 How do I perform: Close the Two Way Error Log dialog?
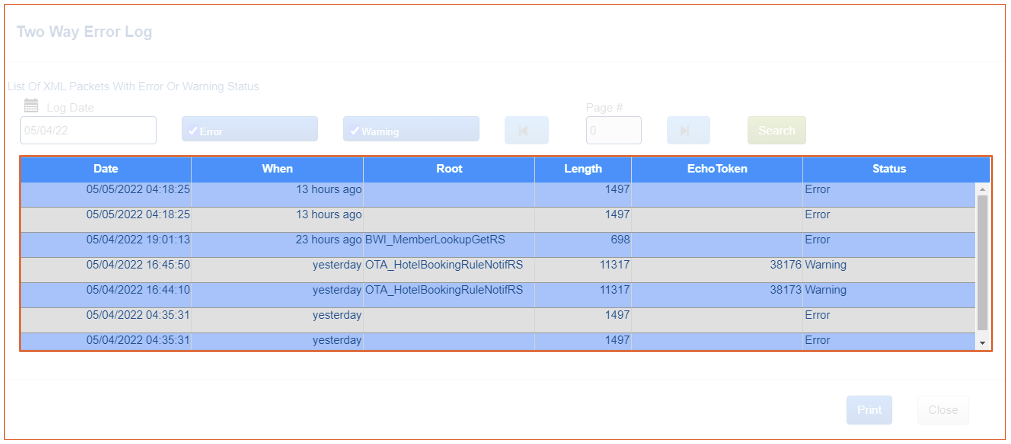(942, 410)
